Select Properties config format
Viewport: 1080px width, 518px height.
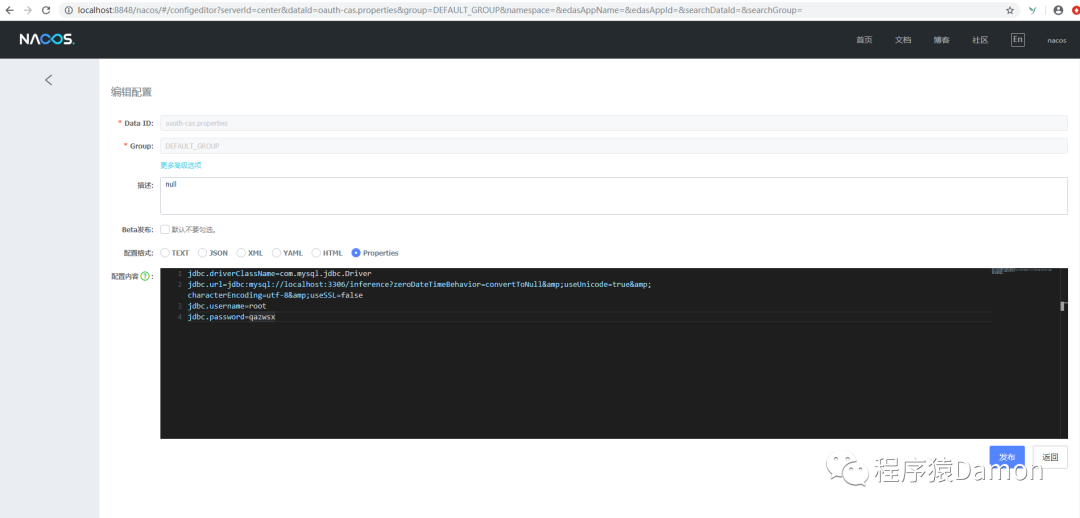[x=356, y=253]
